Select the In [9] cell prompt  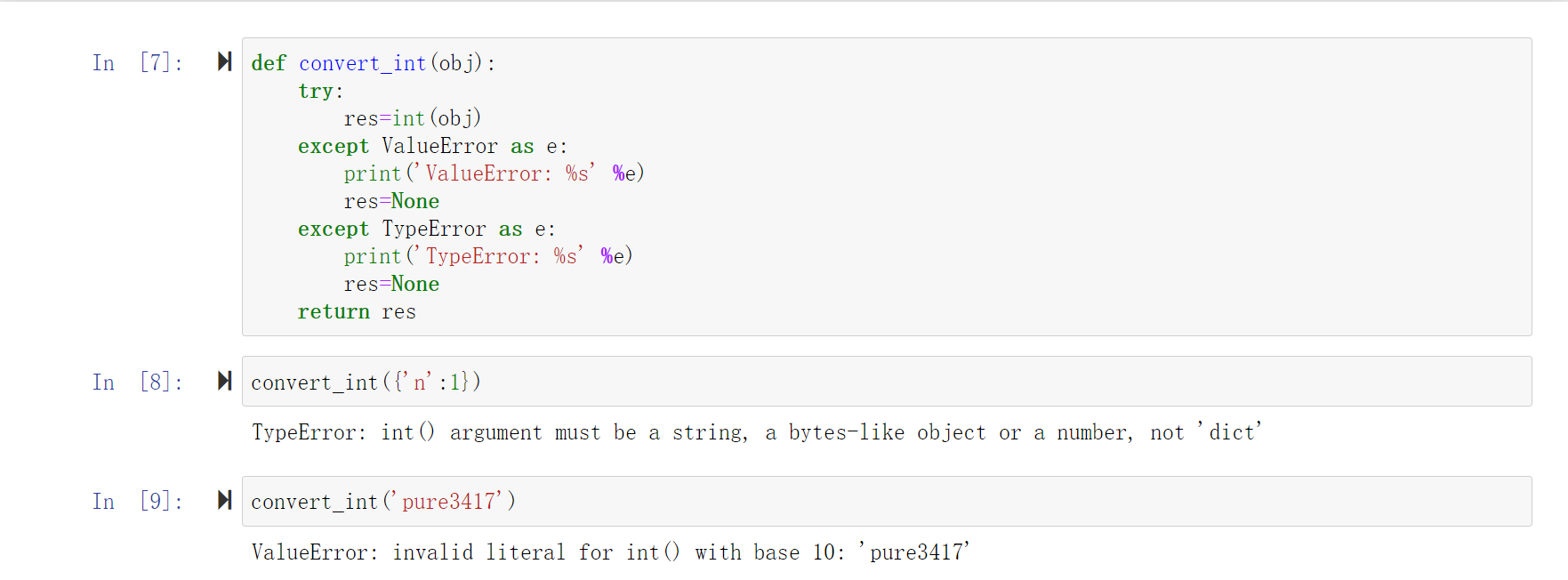[x=138, y=502]
